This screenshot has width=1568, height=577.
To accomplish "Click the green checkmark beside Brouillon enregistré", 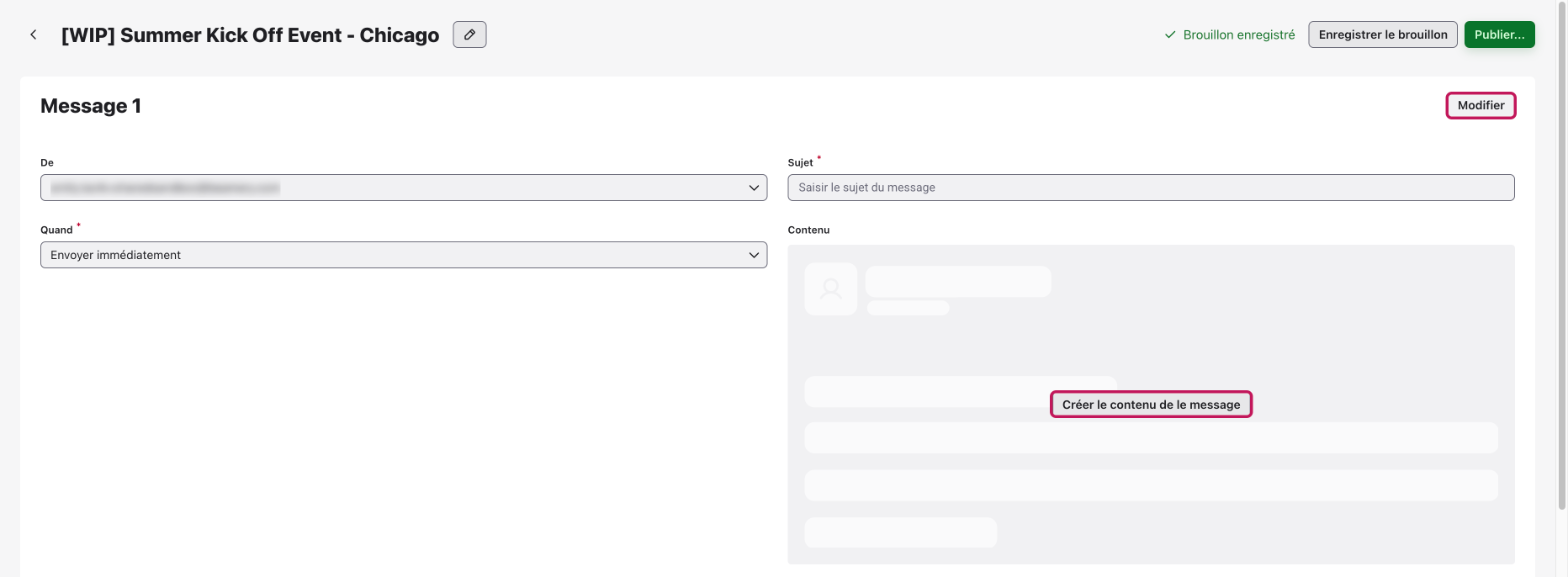I will (1170, 35).
